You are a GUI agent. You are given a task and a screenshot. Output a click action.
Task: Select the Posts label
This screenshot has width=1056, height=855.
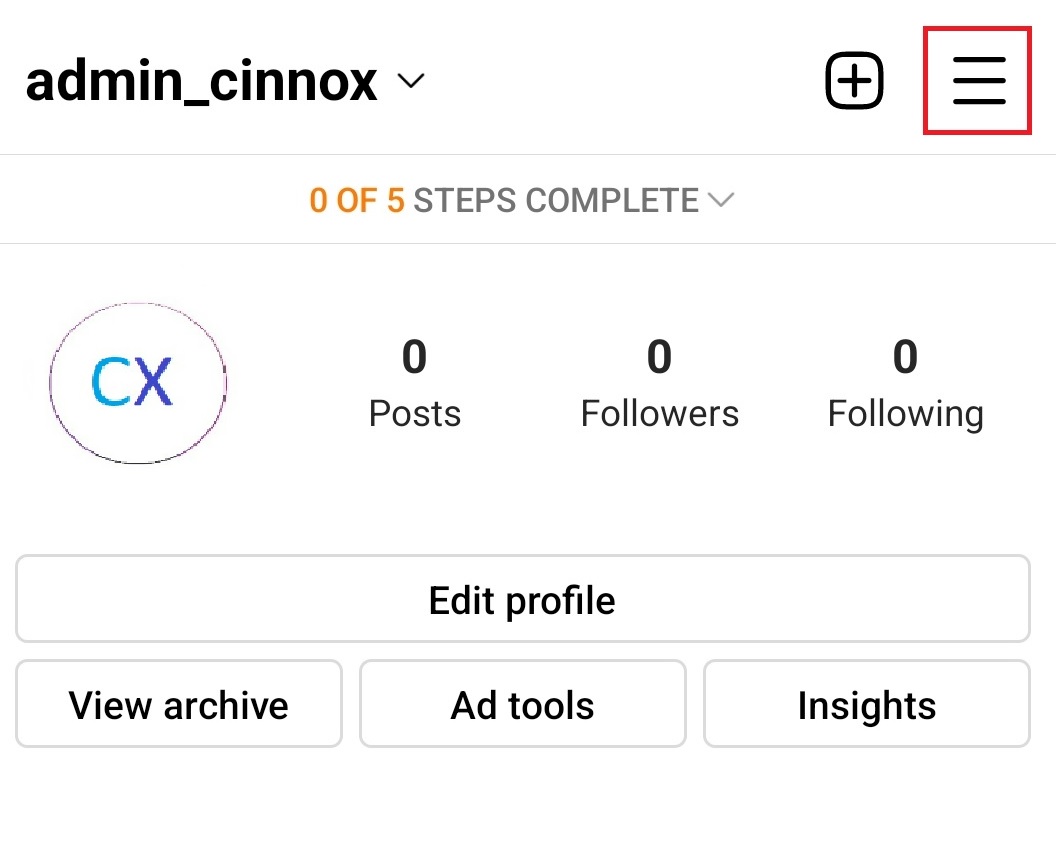[415, 413]
